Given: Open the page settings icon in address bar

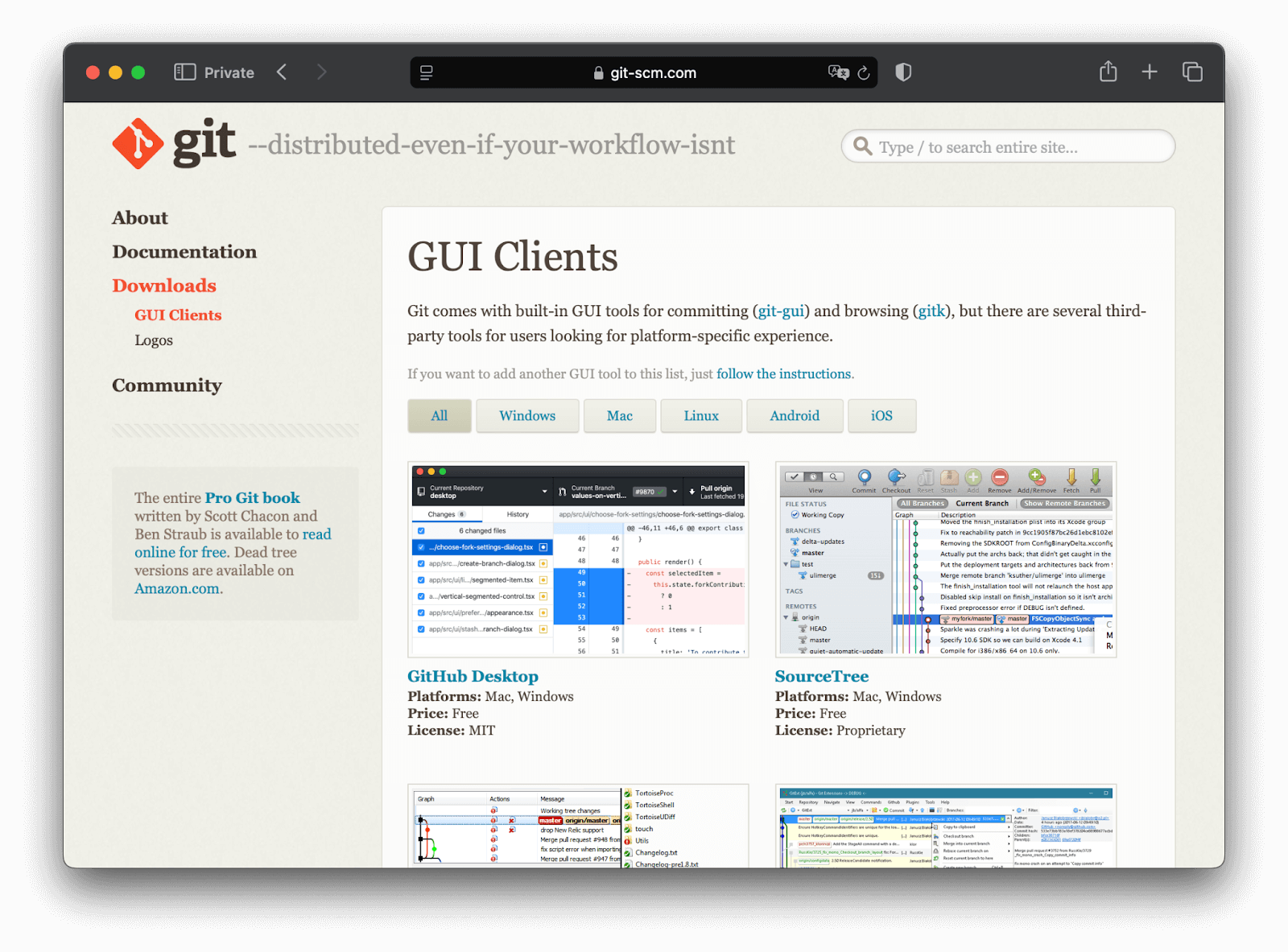Looking at the screenshot, I should tap(427, 72).
